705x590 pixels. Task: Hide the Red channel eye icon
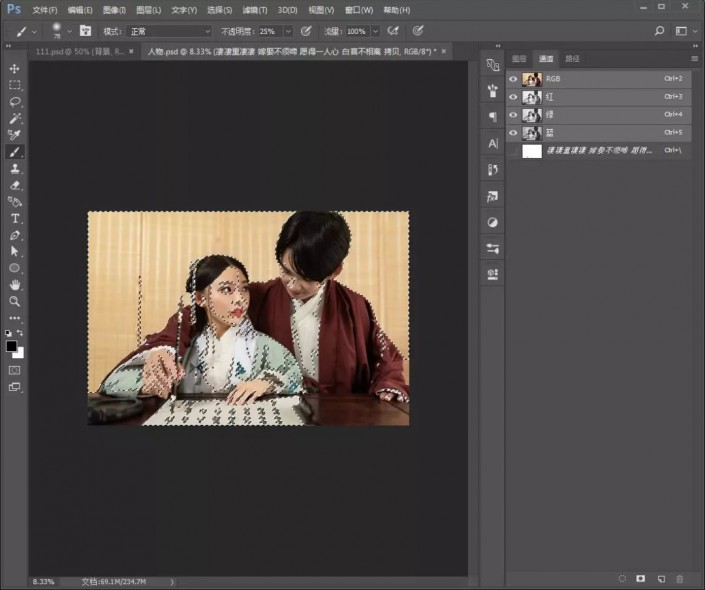tap(513, 97)
